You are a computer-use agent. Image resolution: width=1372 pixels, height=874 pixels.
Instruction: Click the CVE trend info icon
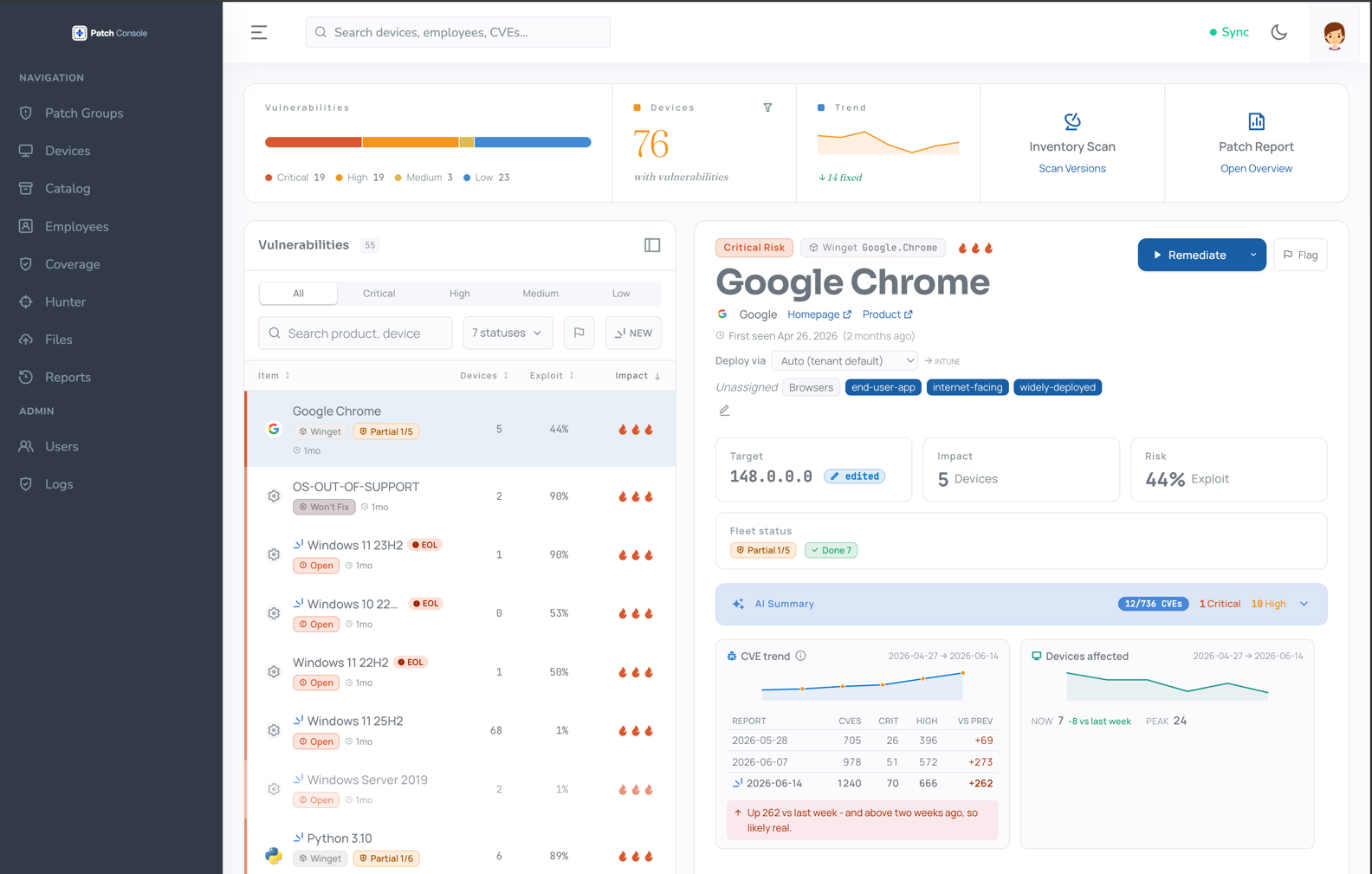coord(801,656)
